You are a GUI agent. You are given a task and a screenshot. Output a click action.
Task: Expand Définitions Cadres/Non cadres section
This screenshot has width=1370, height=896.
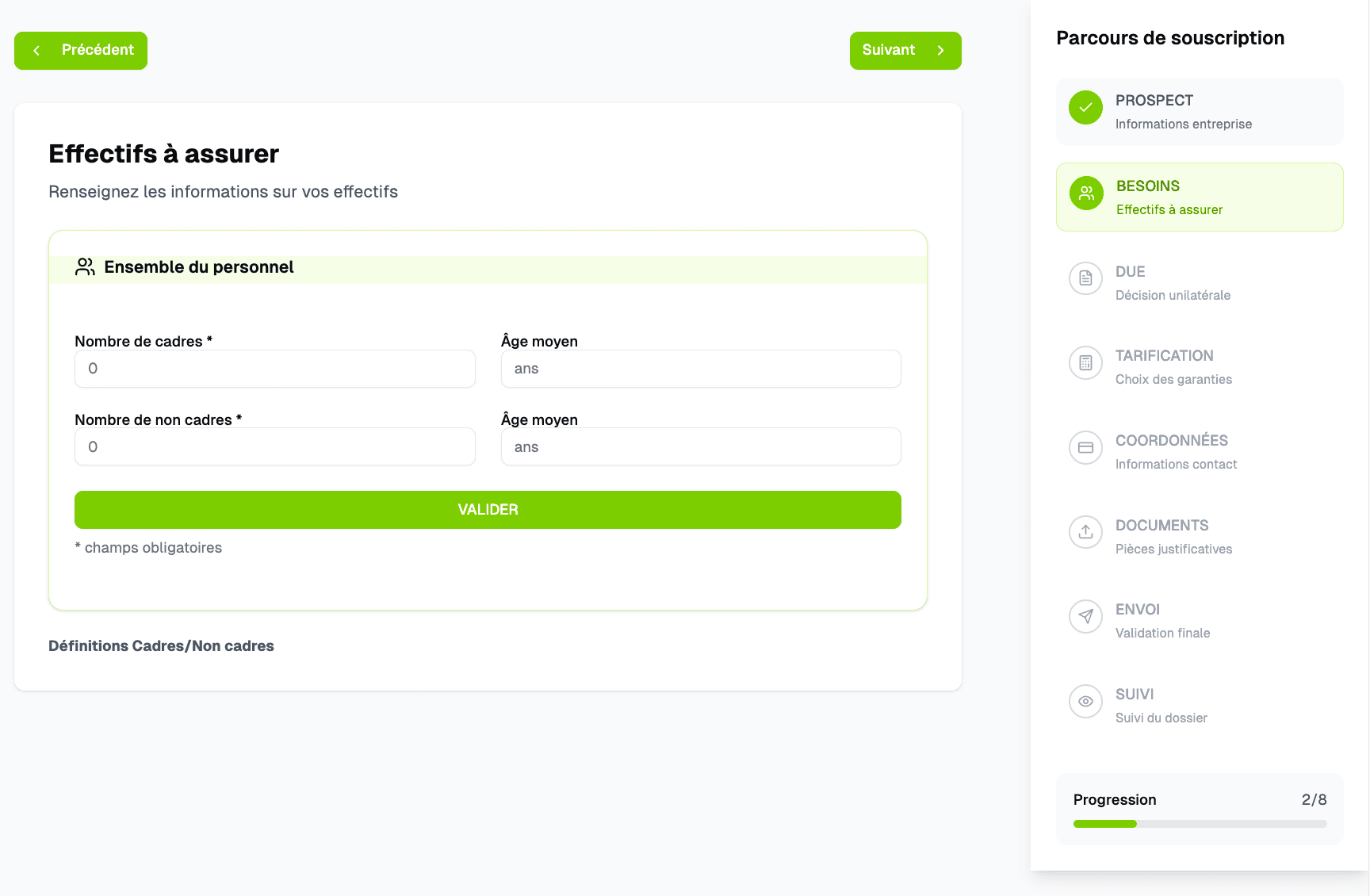point(161,646)
